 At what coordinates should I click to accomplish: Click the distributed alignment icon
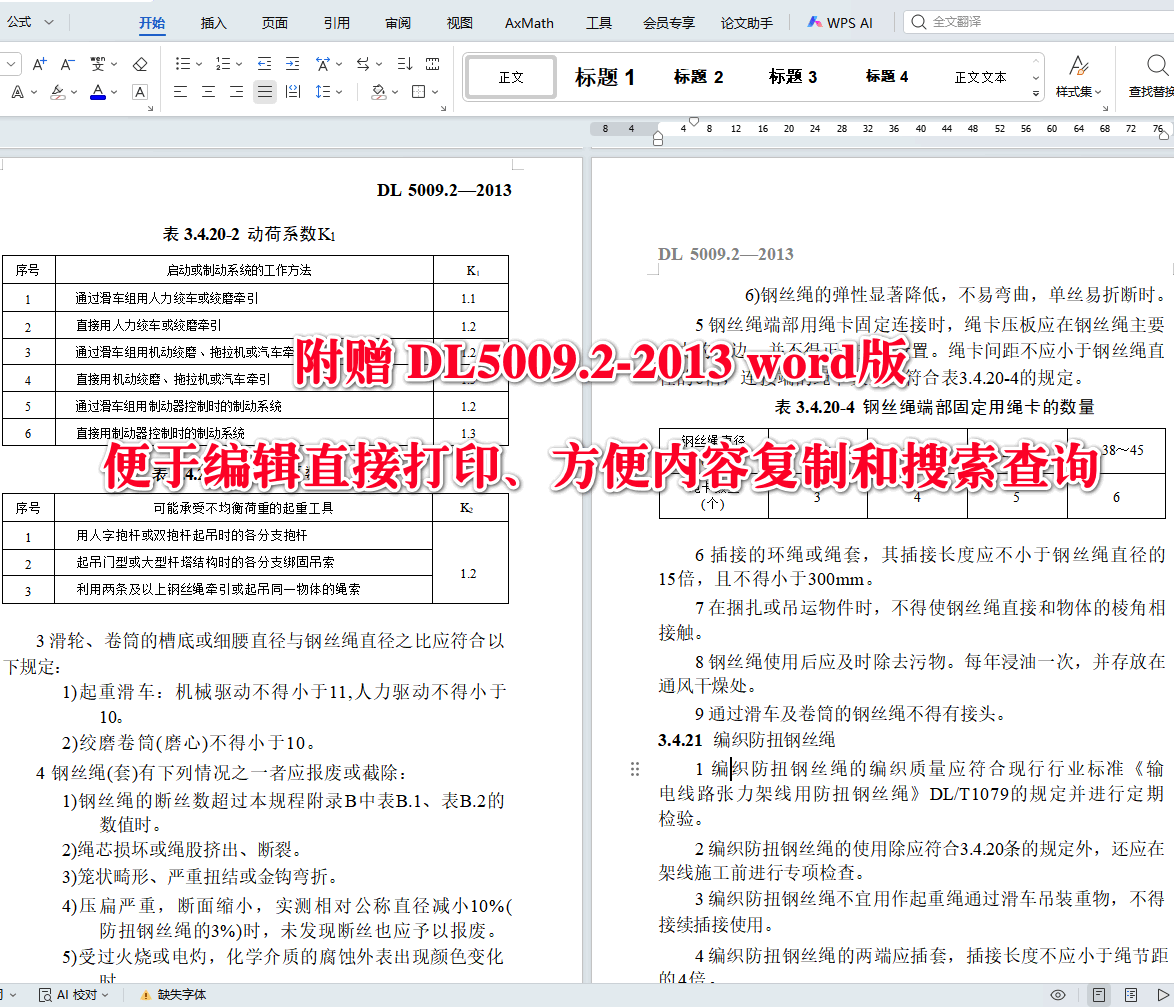click(x=294, y=92)
